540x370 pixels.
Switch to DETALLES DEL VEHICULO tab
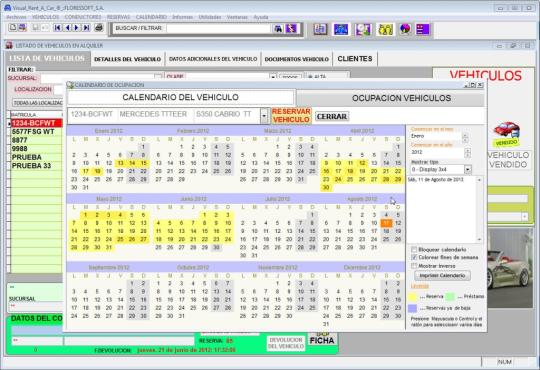coord(127,59)
